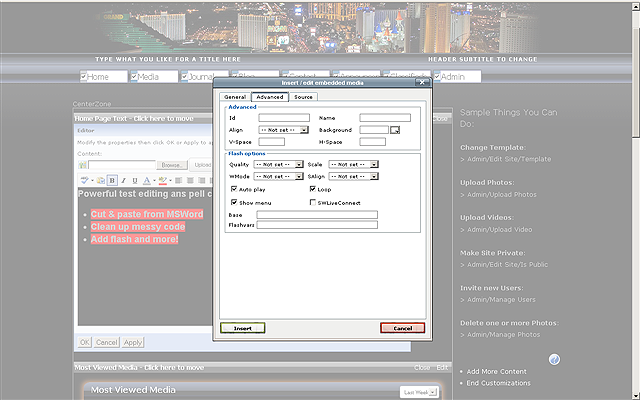Open the Scale dropdown list
Viewport: 640px width, 400px height.
(x=352, y=164)
